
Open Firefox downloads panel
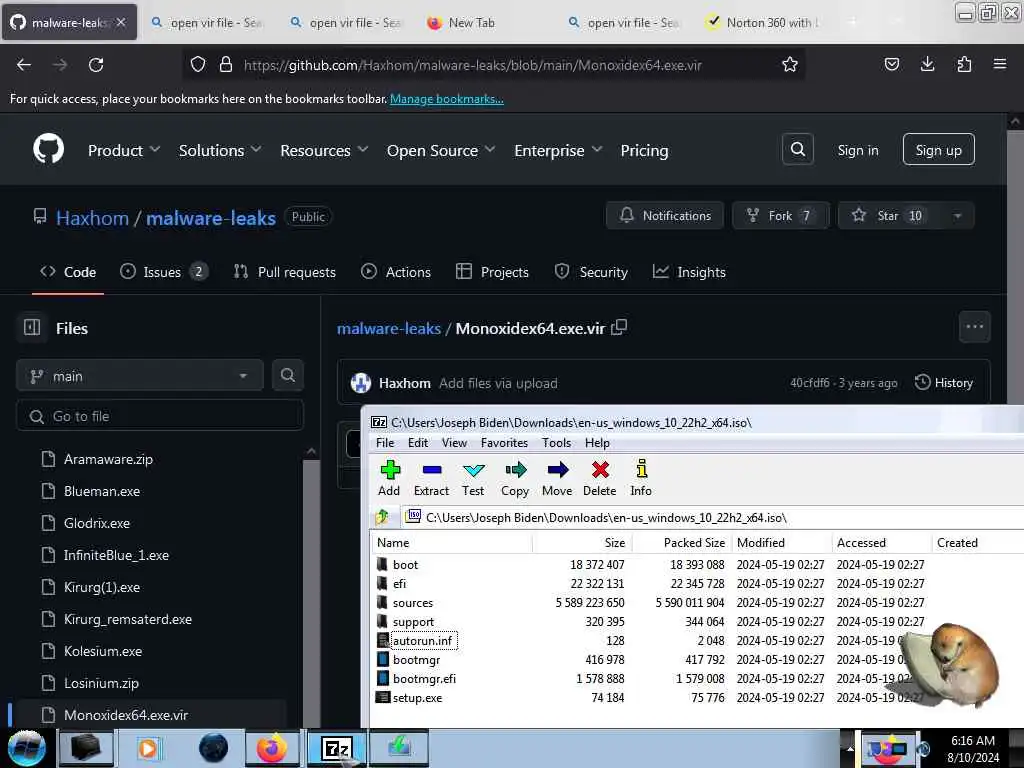point(927,64)
